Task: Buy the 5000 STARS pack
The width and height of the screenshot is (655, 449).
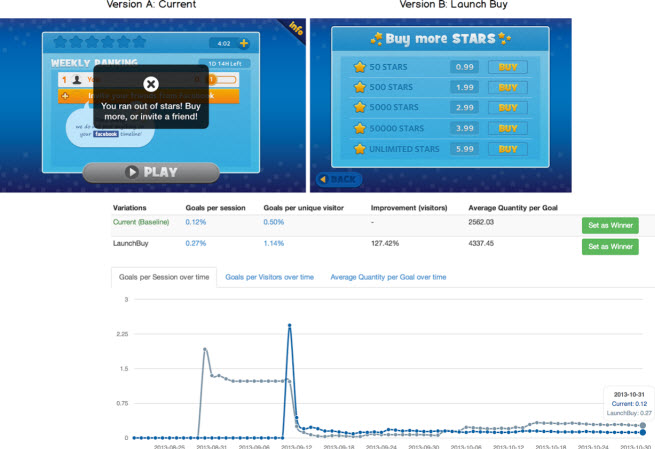Action: 508,107
